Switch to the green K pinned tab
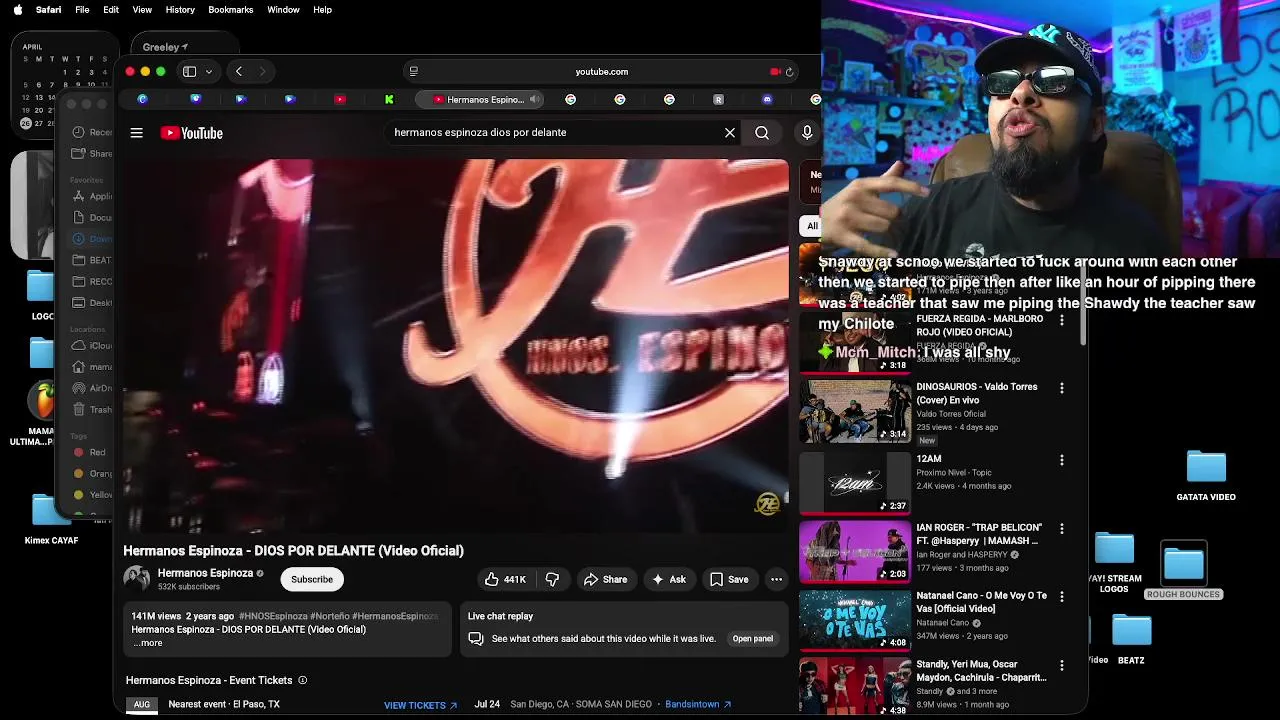This screenshot has width=1280, height=720. [x=389, y=99]
